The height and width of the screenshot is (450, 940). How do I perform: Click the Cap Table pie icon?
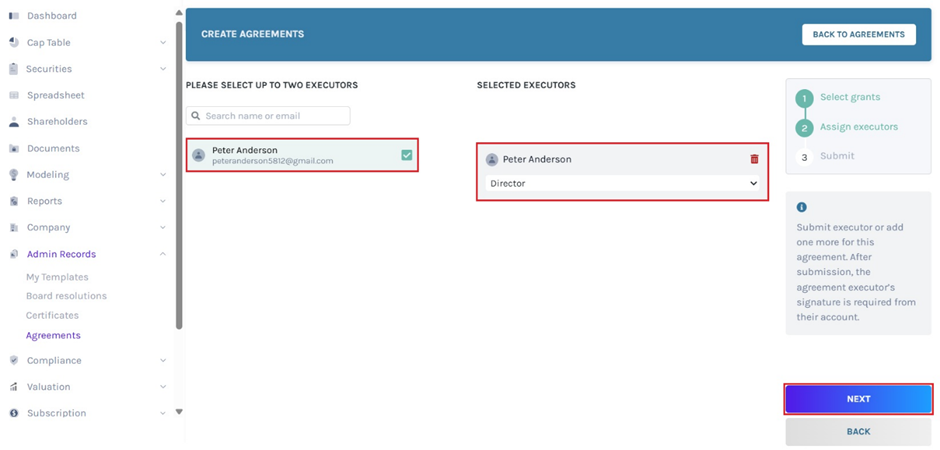(14, 43)
